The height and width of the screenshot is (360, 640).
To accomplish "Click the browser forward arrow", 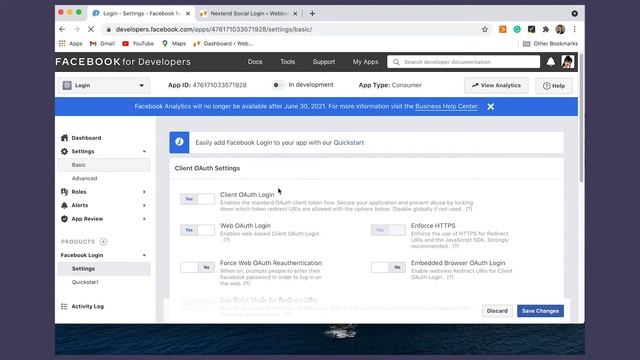I will [76, 29].
